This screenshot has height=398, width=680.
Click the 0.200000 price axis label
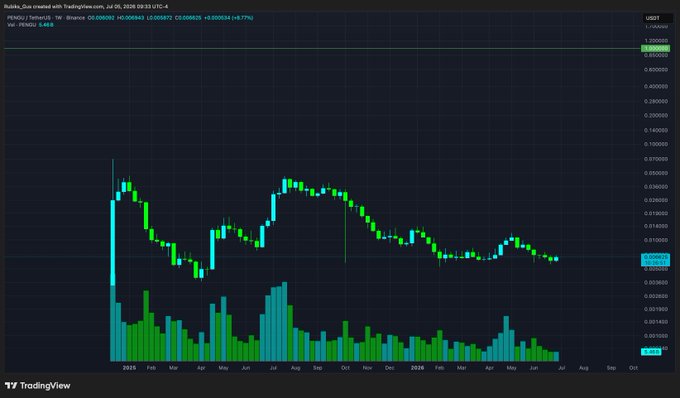tap(656, 116)
